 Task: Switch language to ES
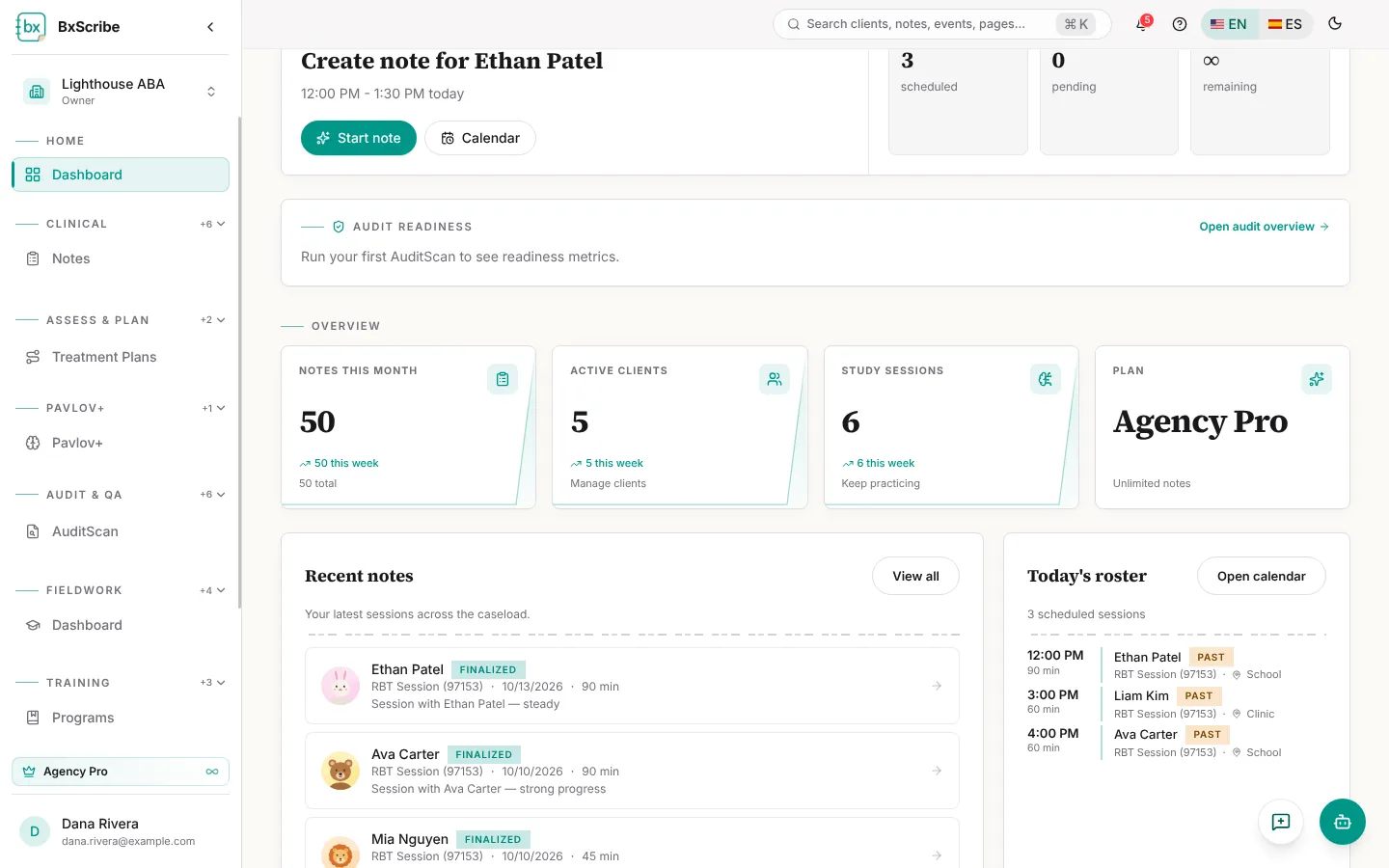tap(1285, 24)
